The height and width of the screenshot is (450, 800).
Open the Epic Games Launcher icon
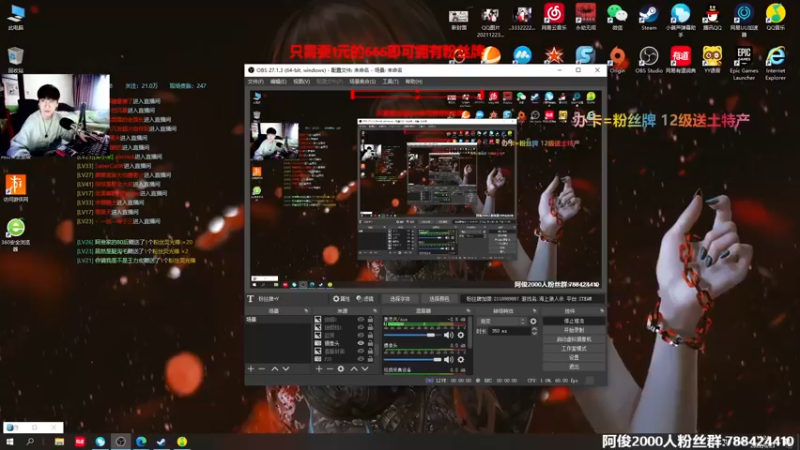pyautogui.click(x=743, y=63)
